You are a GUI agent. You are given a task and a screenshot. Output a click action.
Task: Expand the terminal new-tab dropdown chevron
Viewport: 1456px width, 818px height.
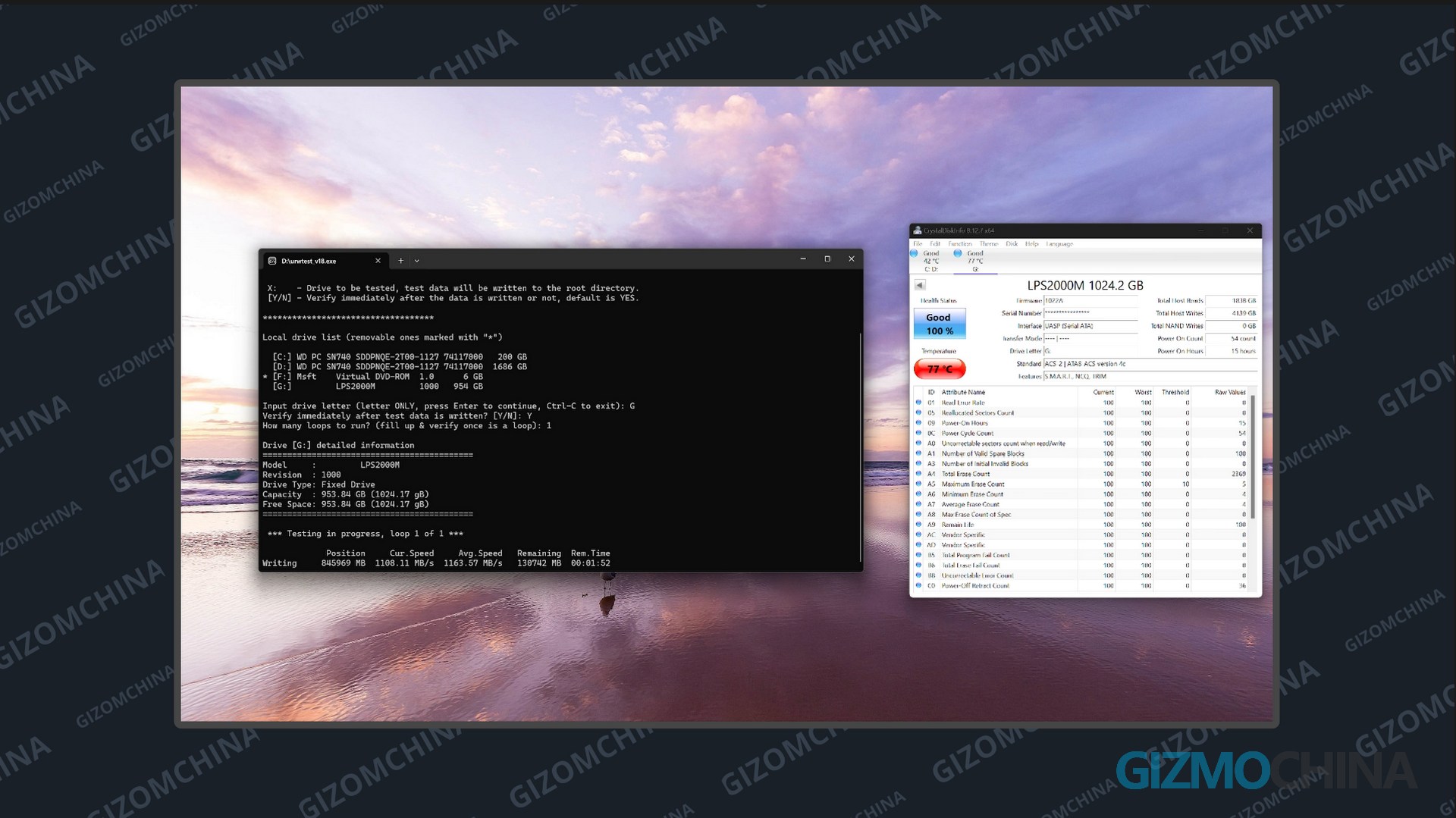coord(417,261)
